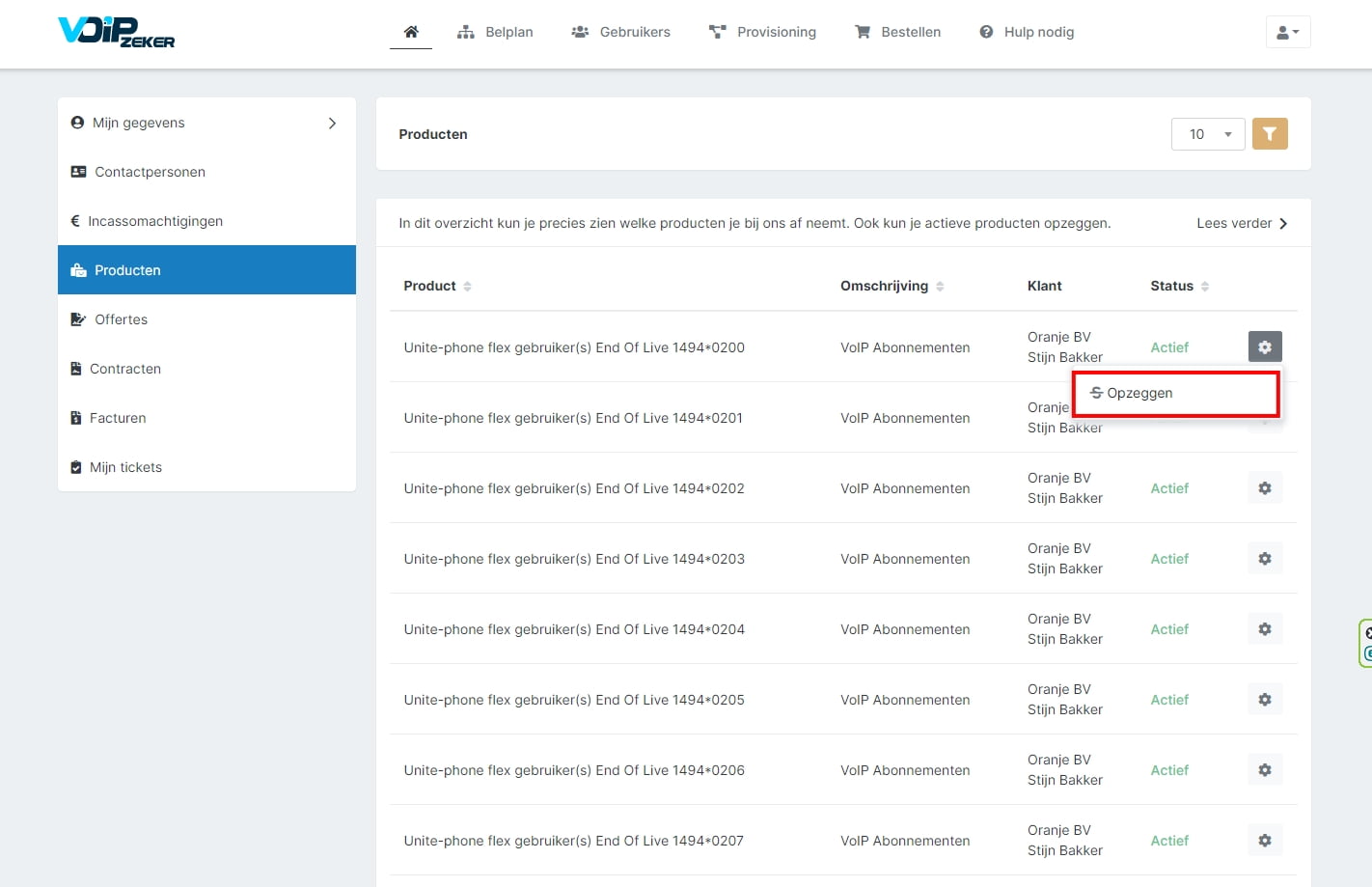This screenshot has height=887, width=1372.
Task: Open the Provisioning menu
Action: click(762, 32)
